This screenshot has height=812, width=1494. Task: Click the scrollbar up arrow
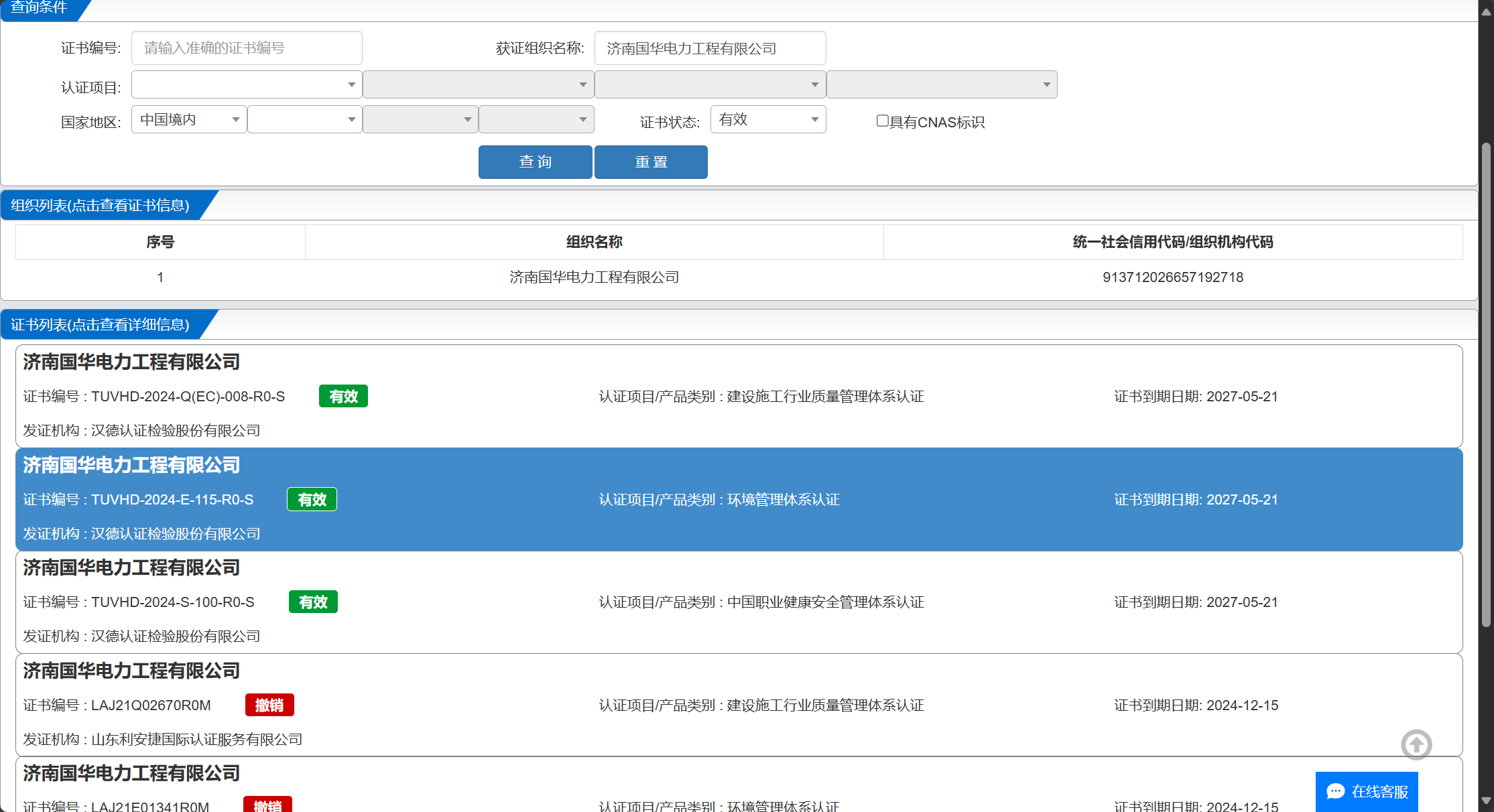[x=1486, y=11]
